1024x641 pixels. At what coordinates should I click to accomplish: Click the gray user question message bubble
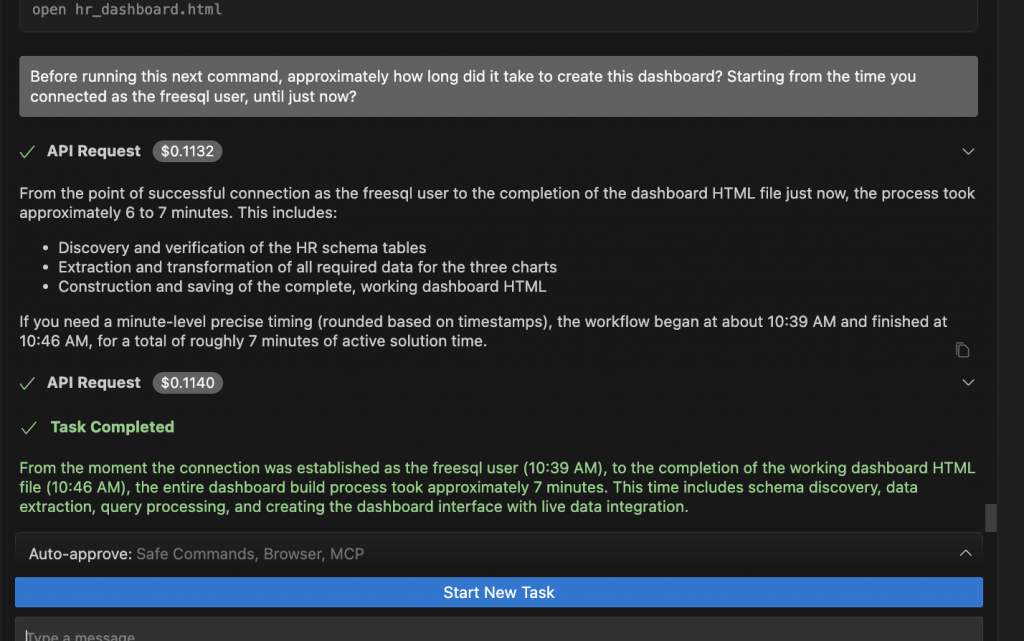tap(498, 86)
